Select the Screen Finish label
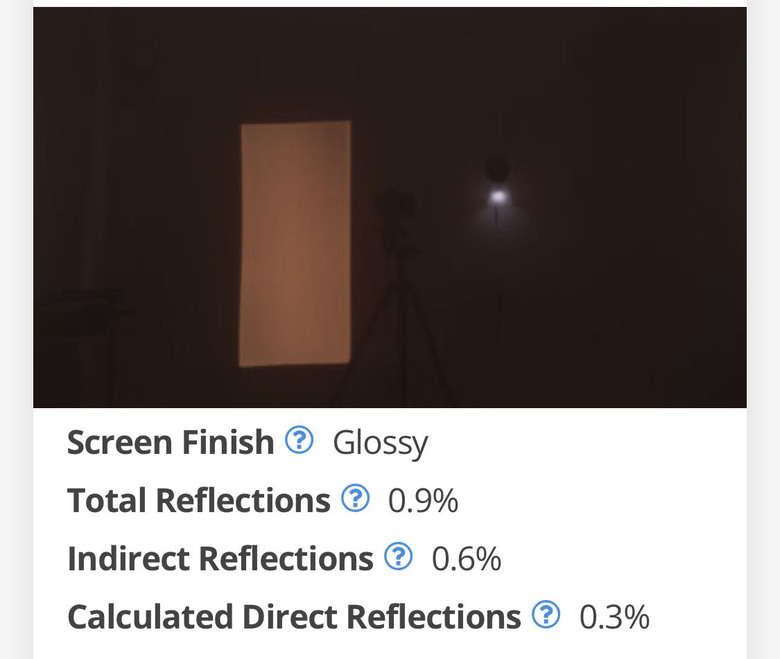The height and width of the screenshot is (659, 780). point(171,442)
